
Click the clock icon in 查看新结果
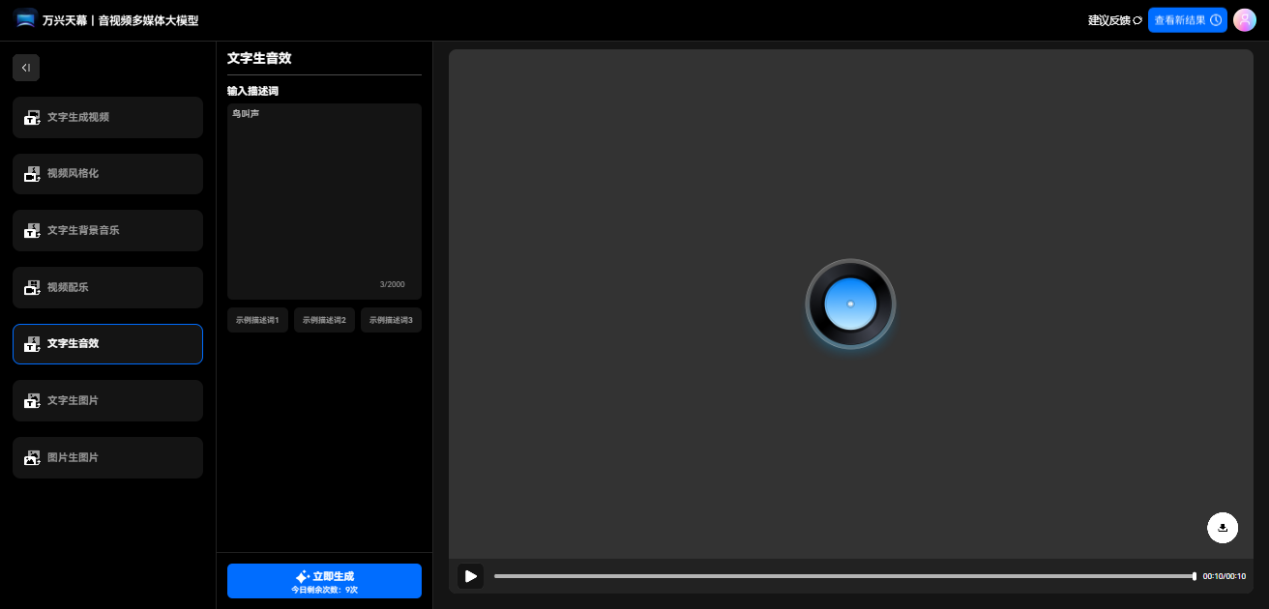(1216, 20)
